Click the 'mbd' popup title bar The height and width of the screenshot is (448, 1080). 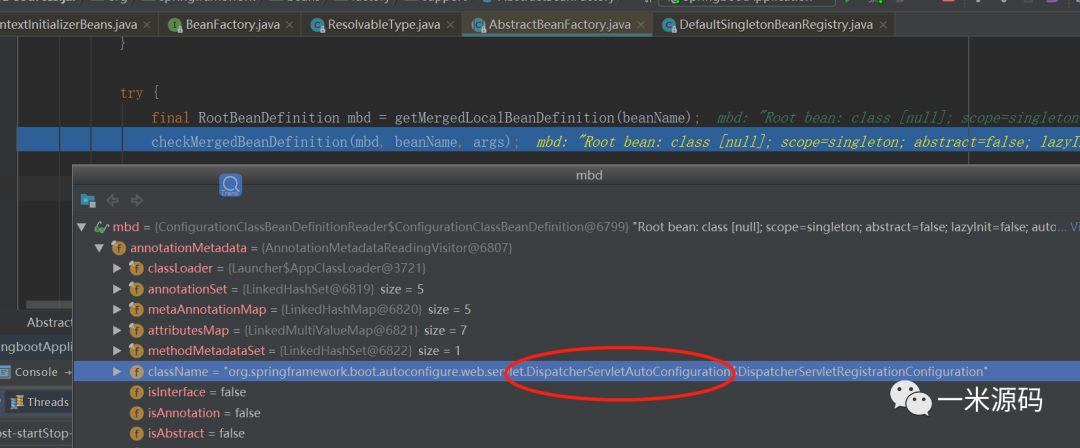[x=577, y=175]
